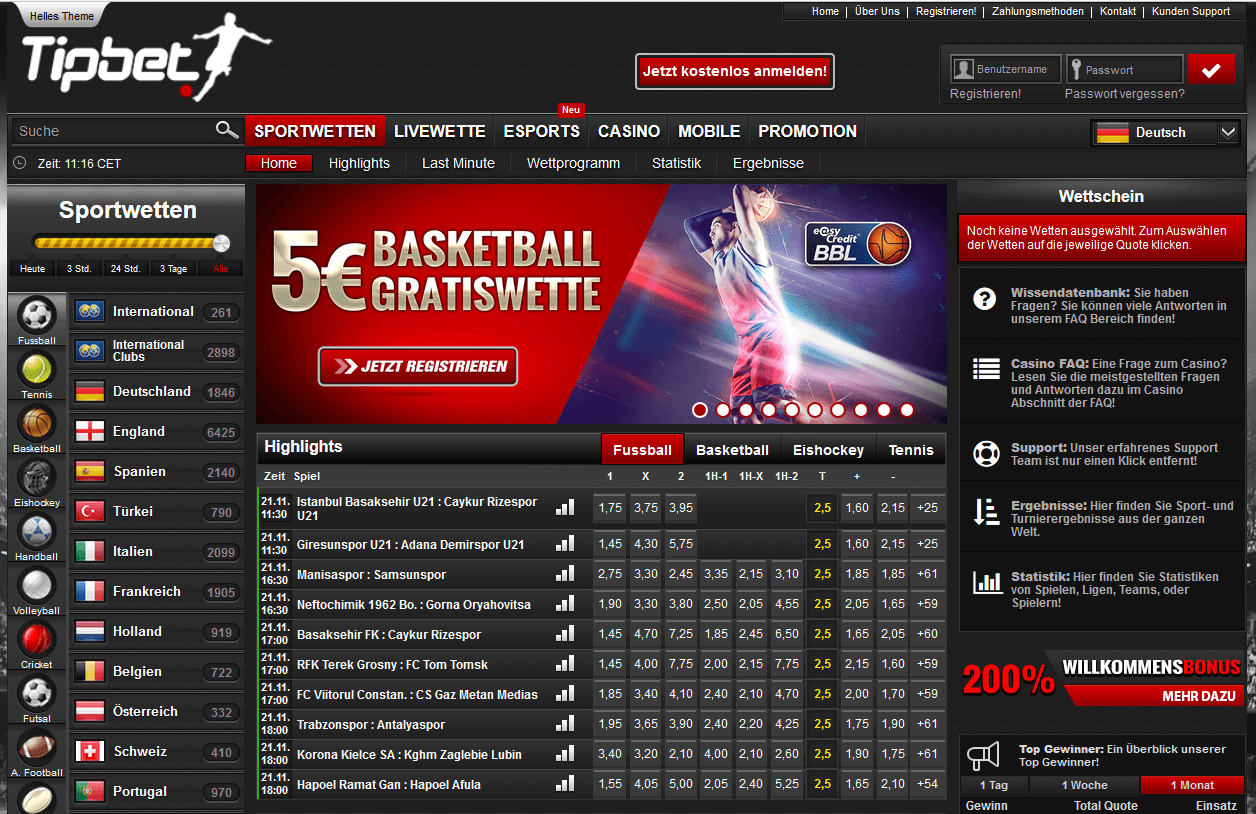
Task: Select the Fussball soccer ball sport icon
Action: 37,315
